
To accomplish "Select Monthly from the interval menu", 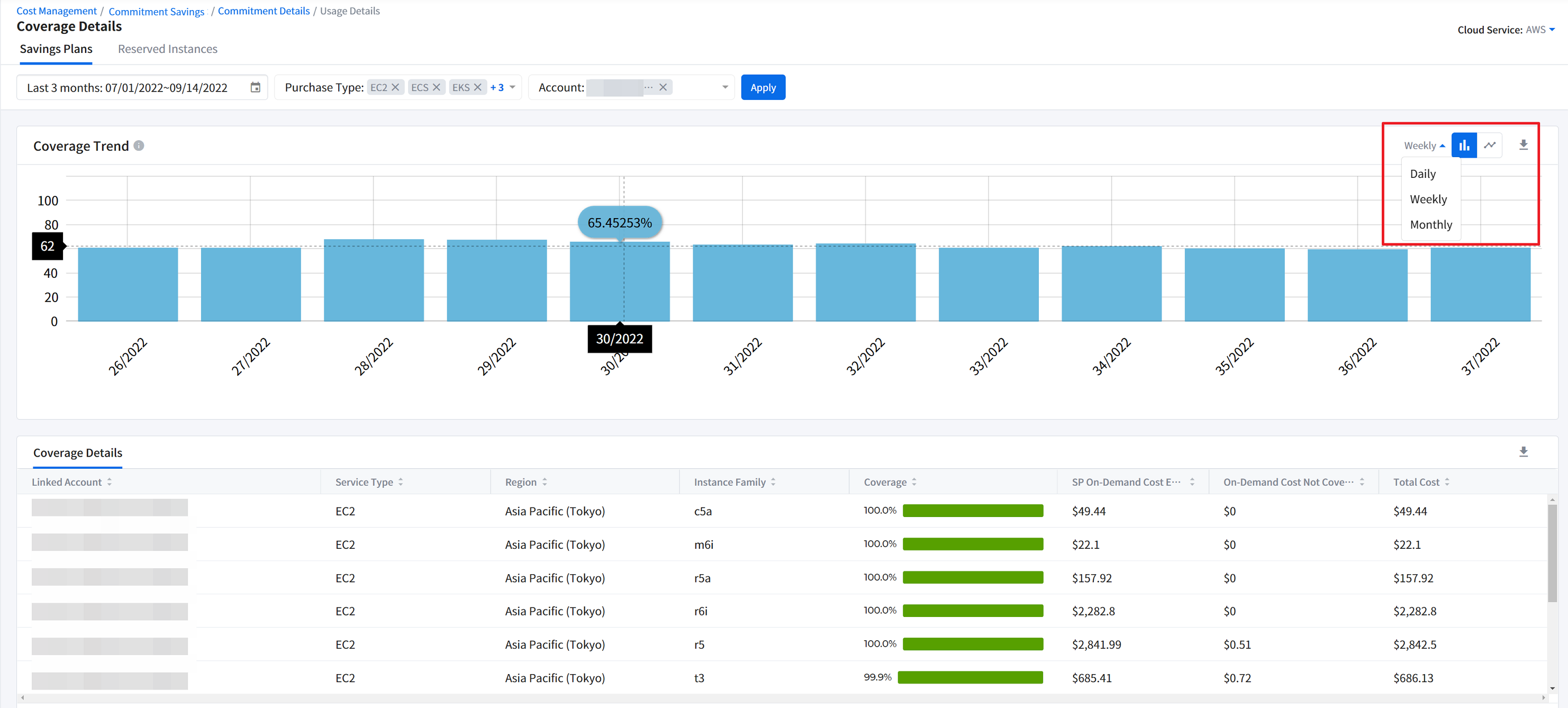I will point(1430,225).
